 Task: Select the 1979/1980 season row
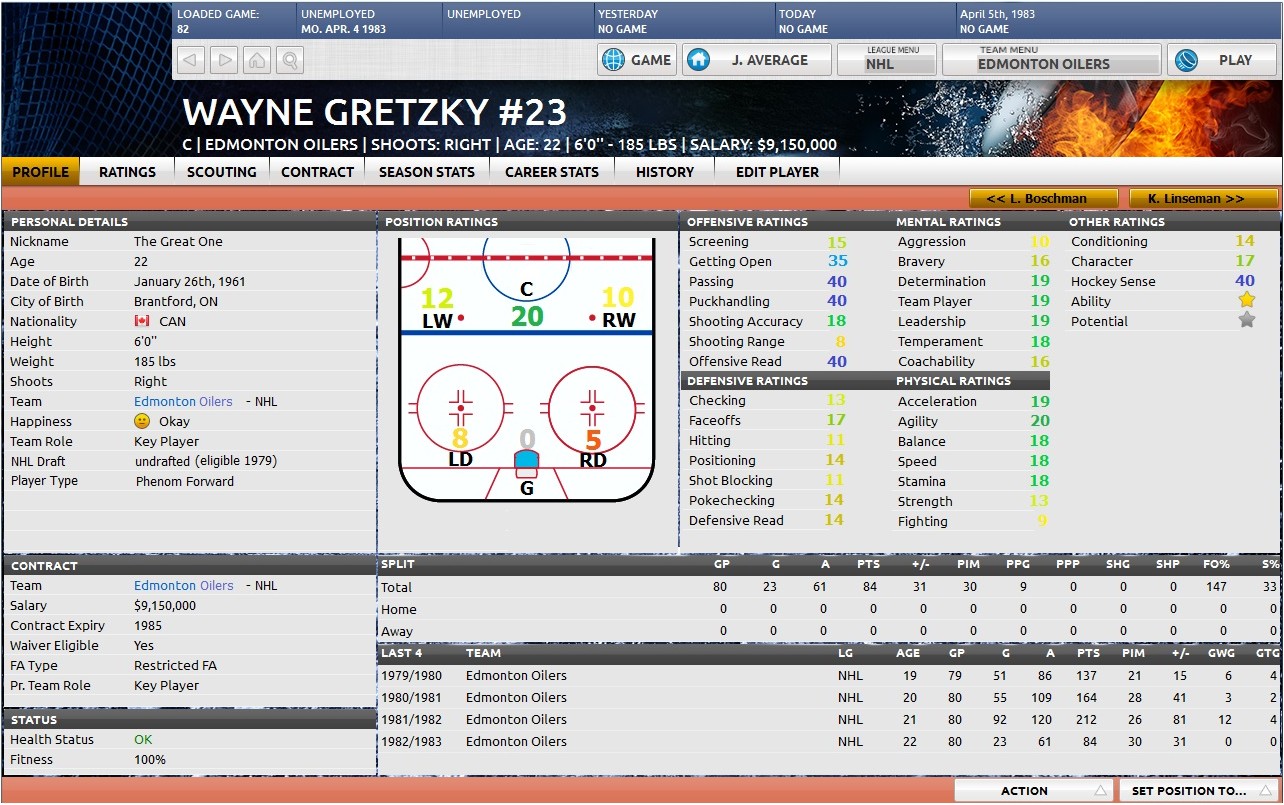[x=829, y=675]
